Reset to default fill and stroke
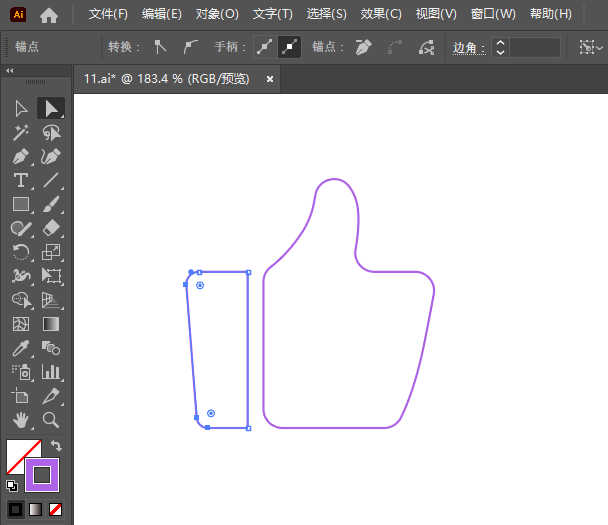Viewport: 608px width, 525px height. tap(12, 485)
